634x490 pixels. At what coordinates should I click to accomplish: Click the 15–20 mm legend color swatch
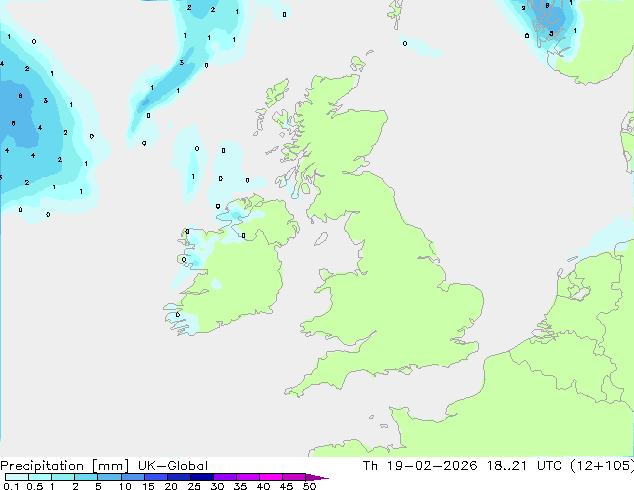tap(155, 477)
